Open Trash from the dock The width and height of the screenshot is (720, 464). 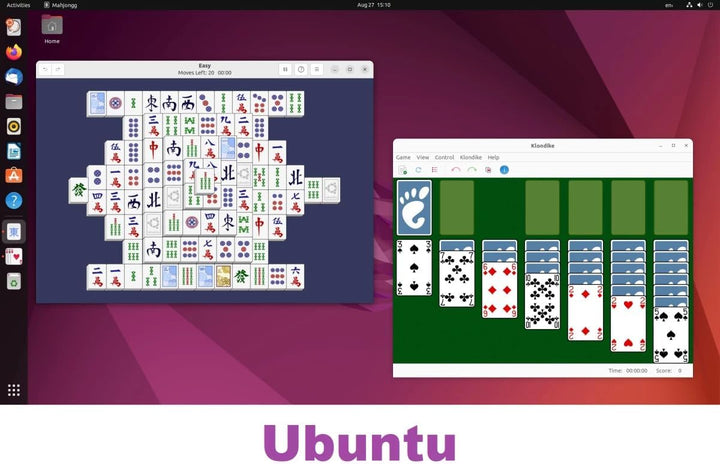click(x=14, y=281)
